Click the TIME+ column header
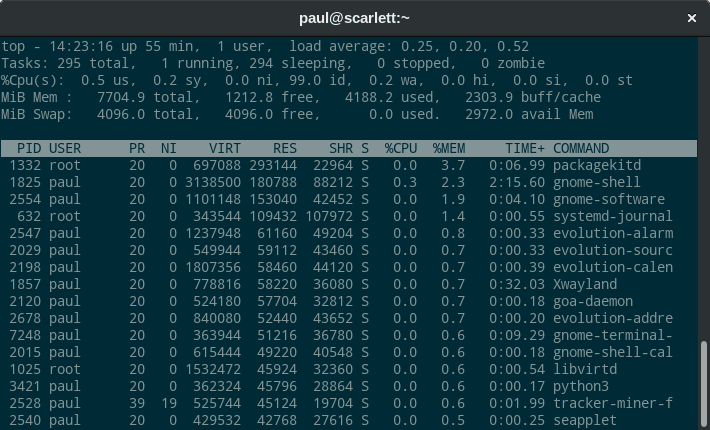Image resolution: width=710 pixels, height=430 pixels. pyautogui.click(x=524, y=148)
